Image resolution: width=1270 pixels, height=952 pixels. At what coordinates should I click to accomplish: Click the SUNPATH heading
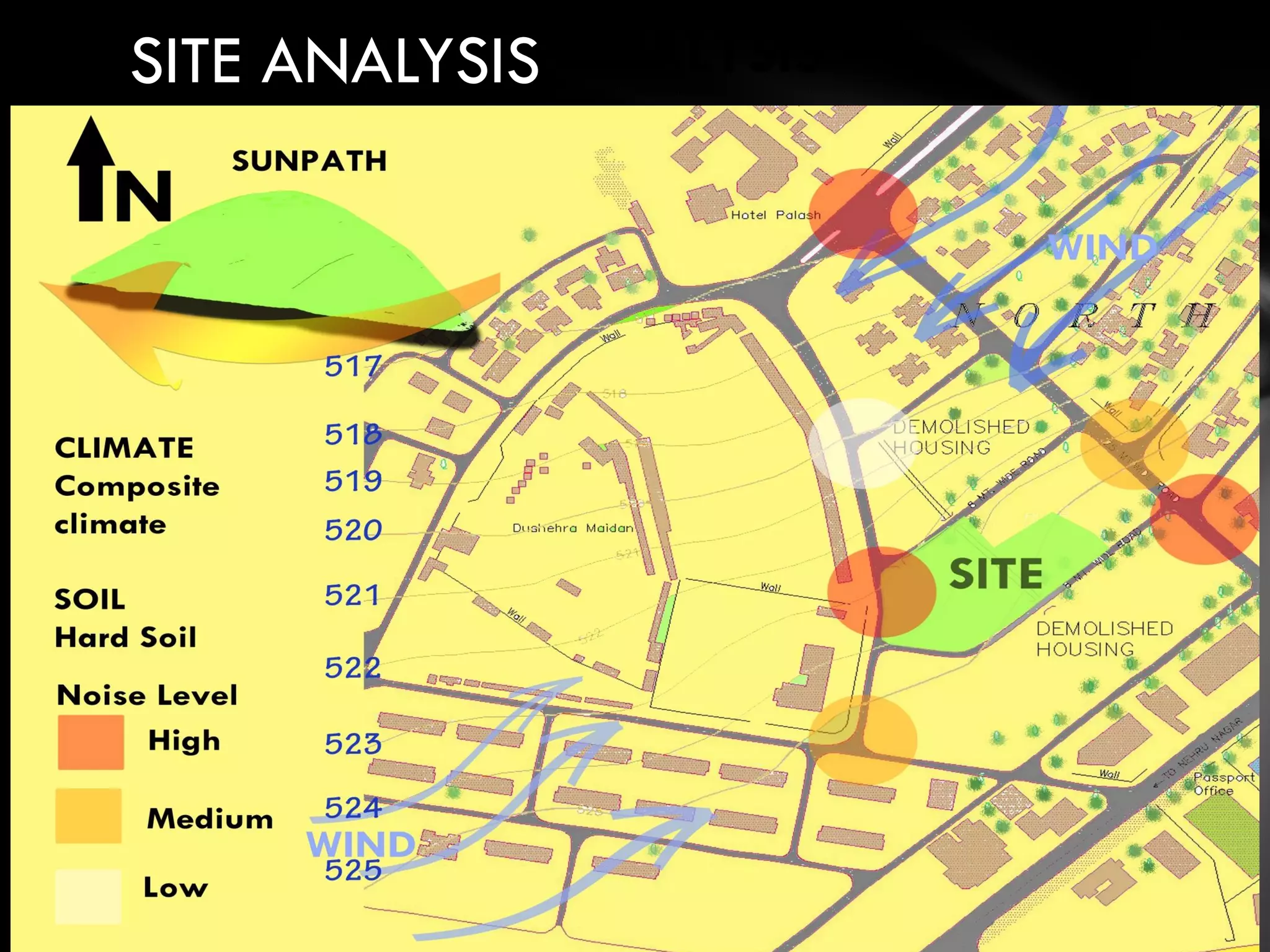coord(309,161)
